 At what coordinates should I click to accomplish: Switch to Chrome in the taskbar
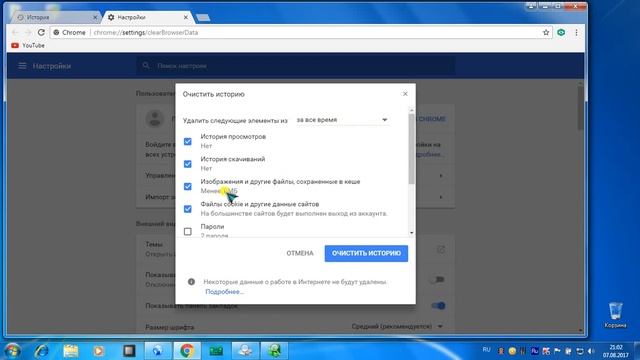click(187, 351)
